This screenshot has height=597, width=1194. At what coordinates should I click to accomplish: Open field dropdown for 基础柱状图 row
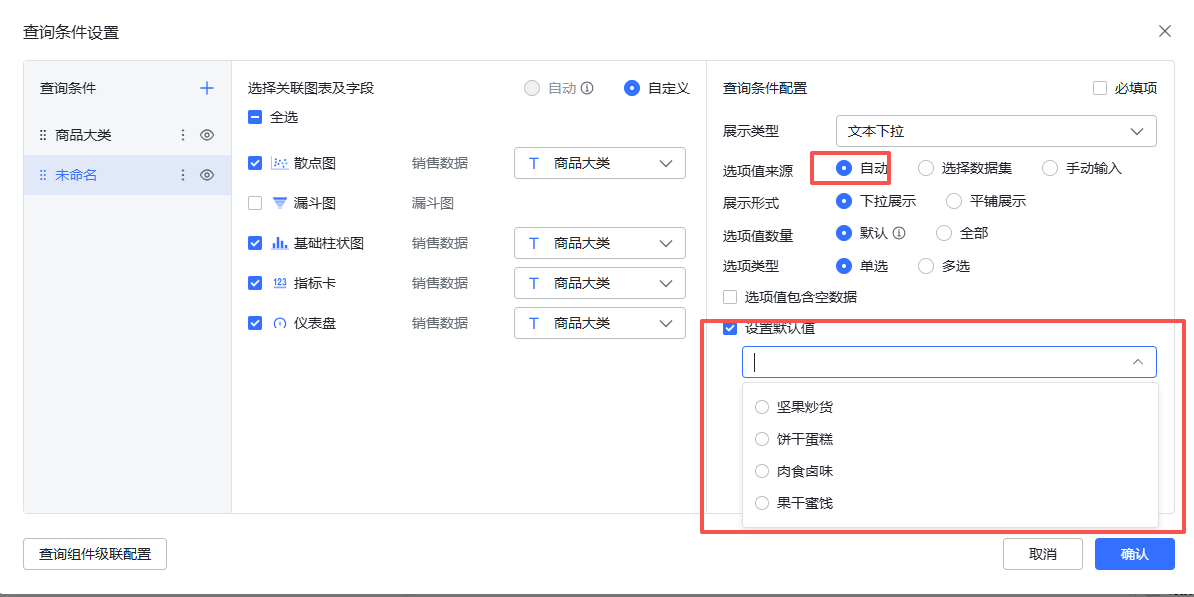tap(600, 244)
